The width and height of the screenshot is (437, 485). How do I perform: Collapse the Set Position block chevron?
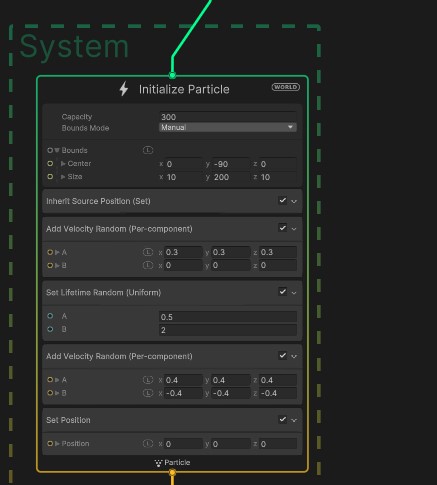294,420
